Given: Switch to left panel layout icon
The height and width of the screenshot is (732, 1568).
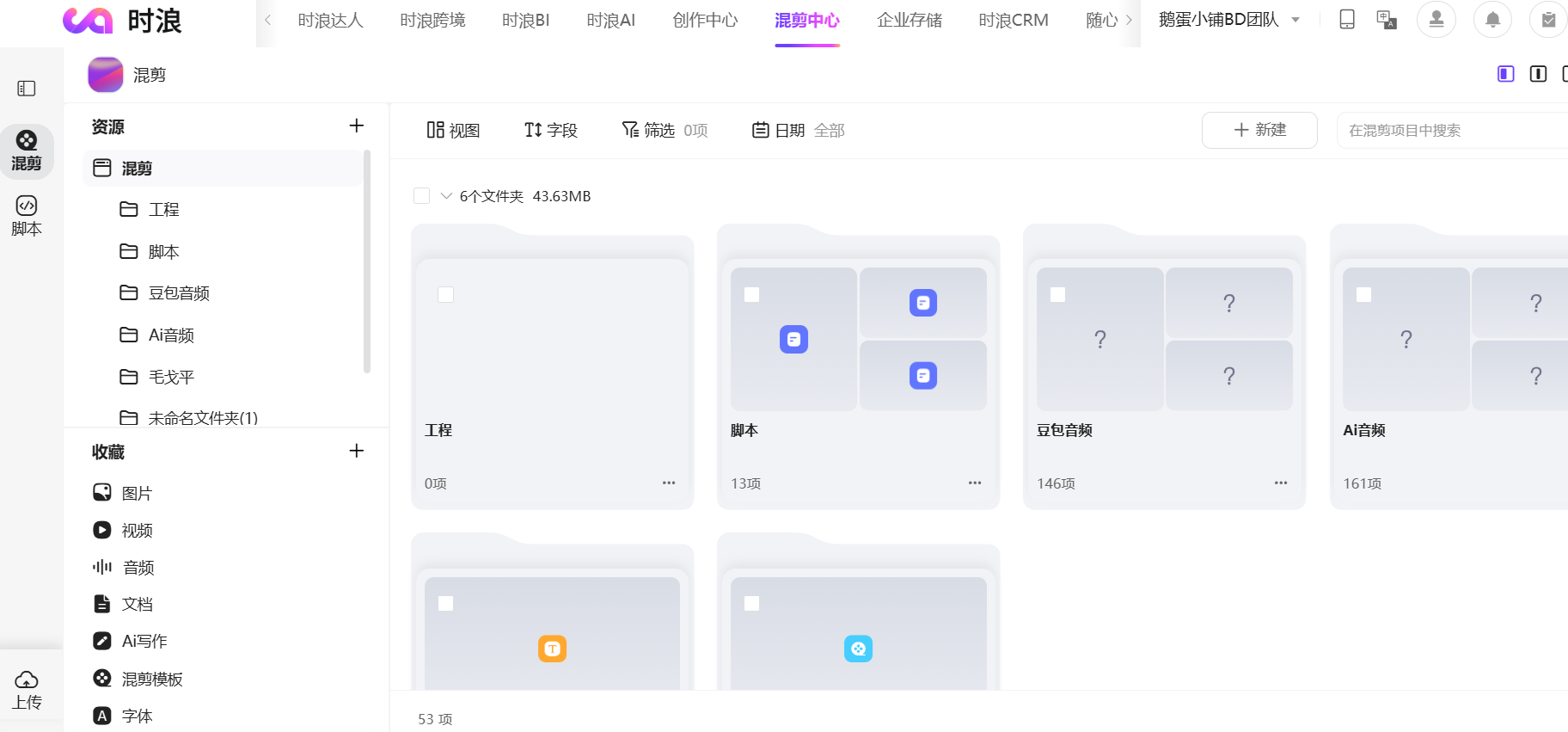Looking at the screenshot, I should tap(1506, 74).
